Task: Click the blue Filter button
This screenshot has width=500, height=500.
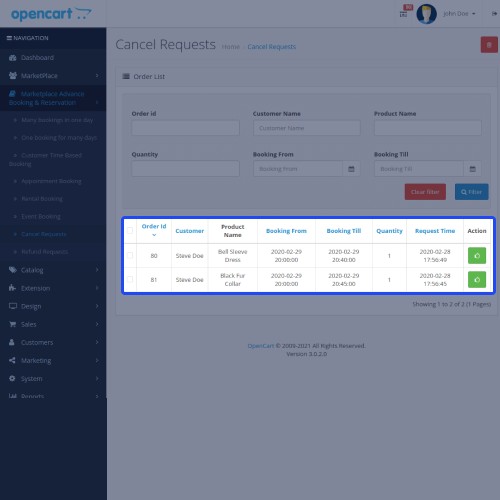Action: pyautogui.click(x=471, y=192)
